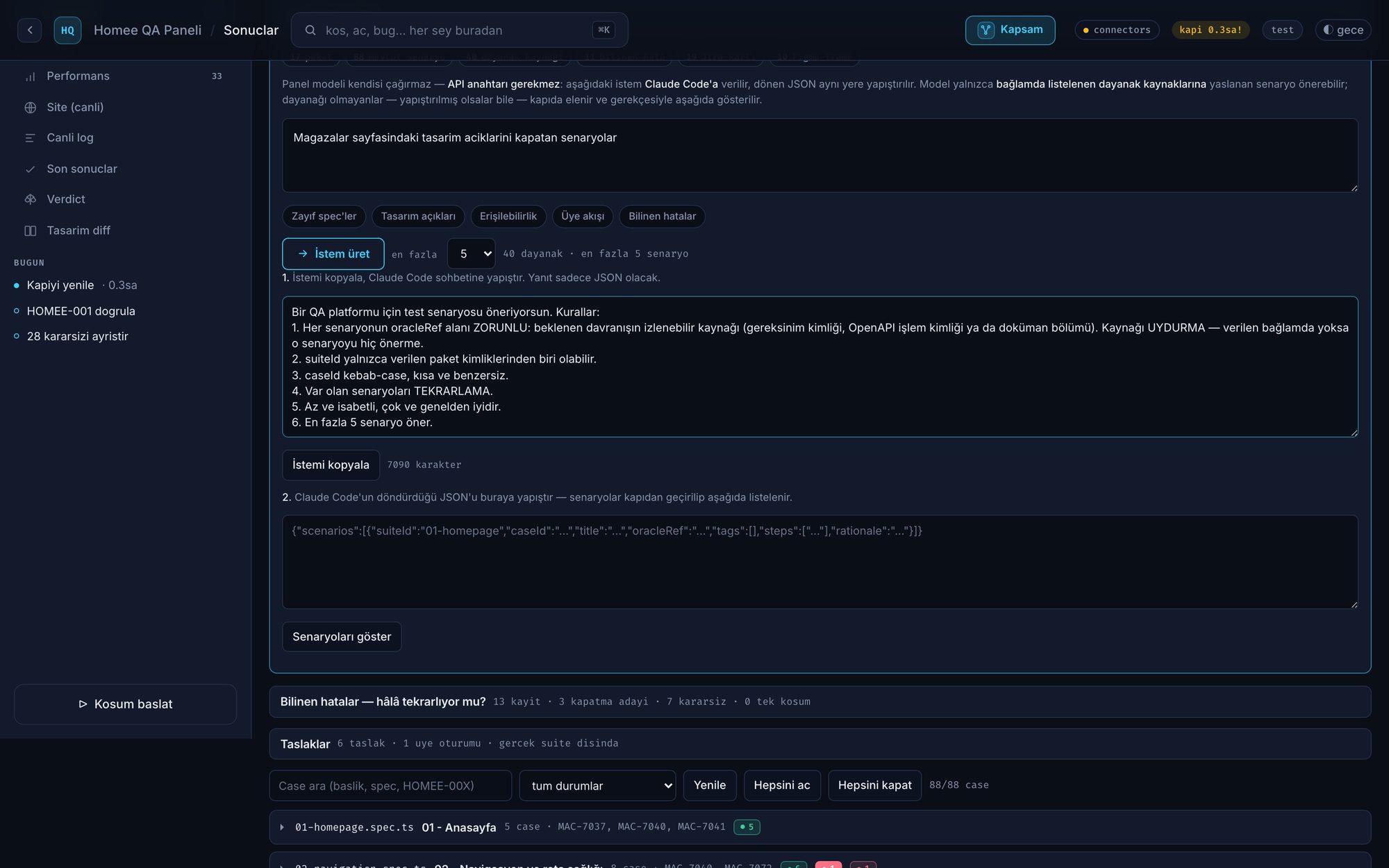Open the max scenario count dropdown

click(x=471, y=253)
